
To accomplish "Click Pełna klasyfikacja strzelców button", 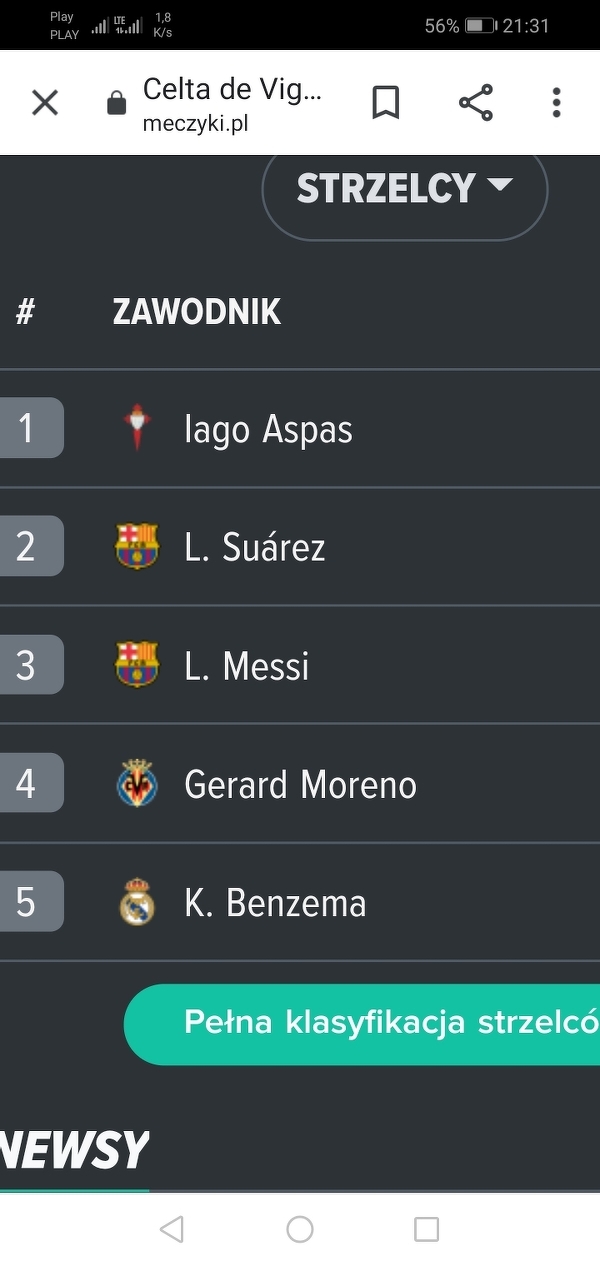I will [390, 1023].
